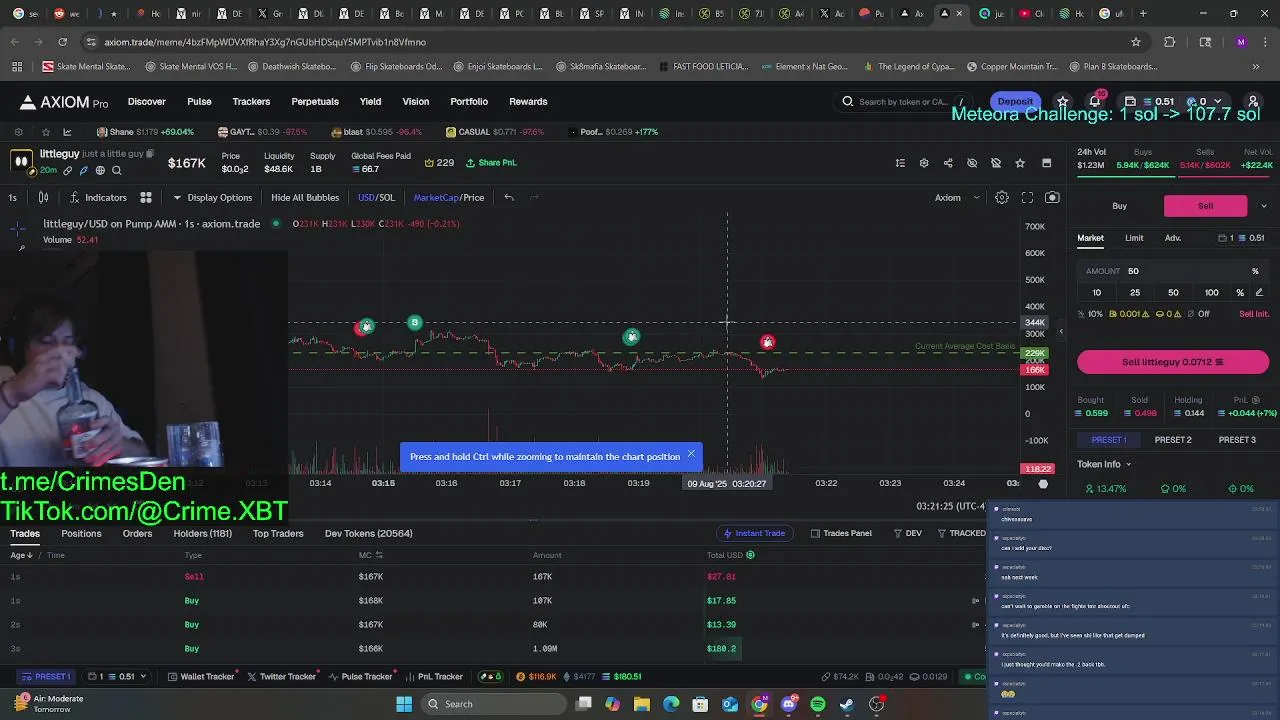Screen dimensions: 1280x720
Task: Click the ticker chart-line icon
Action: pyautogui.click(x=67, y=132)
